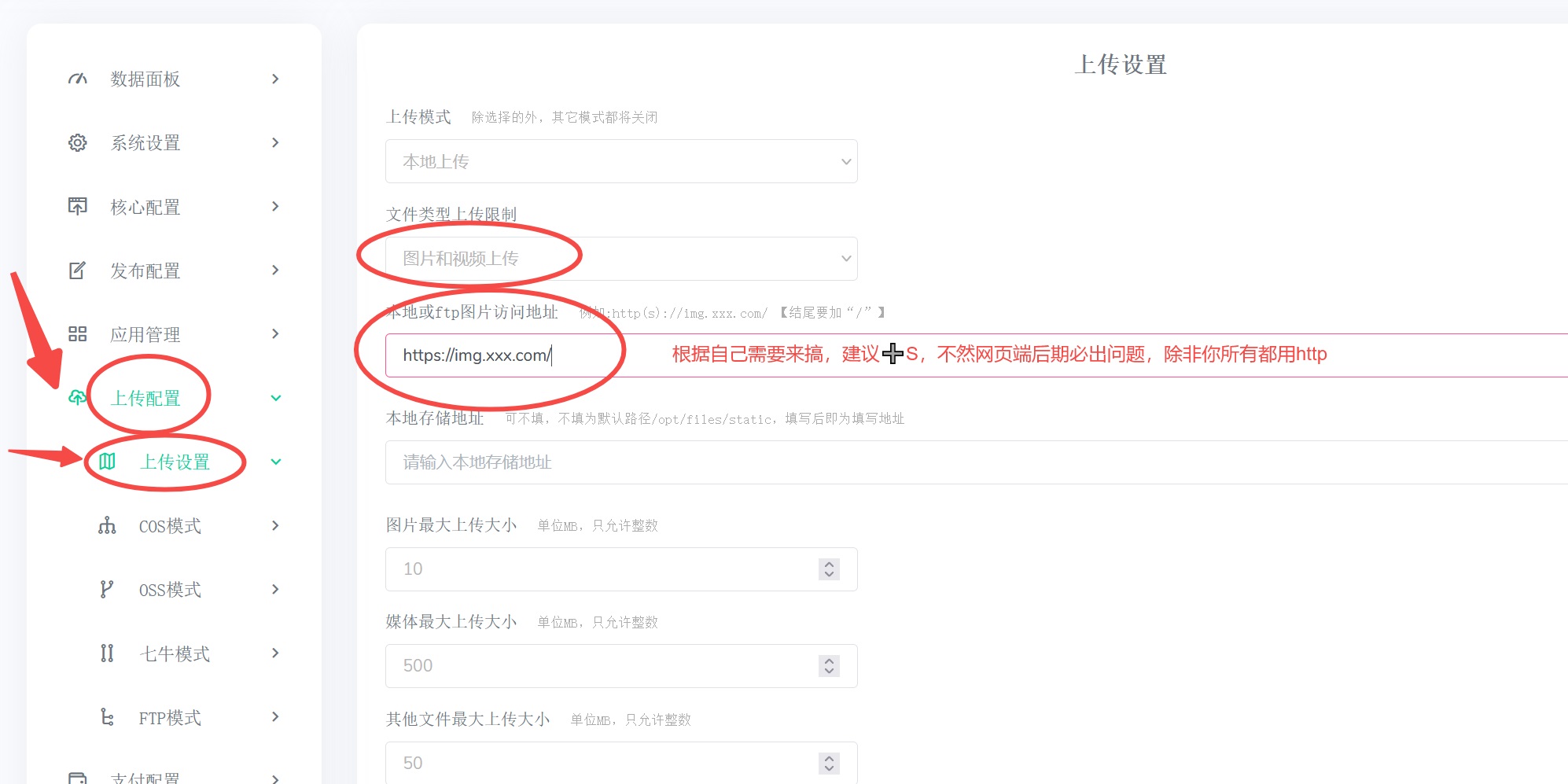1568x784 pixels.
Task: Click the FTP模式 branch icon
Action: point(108,716)
